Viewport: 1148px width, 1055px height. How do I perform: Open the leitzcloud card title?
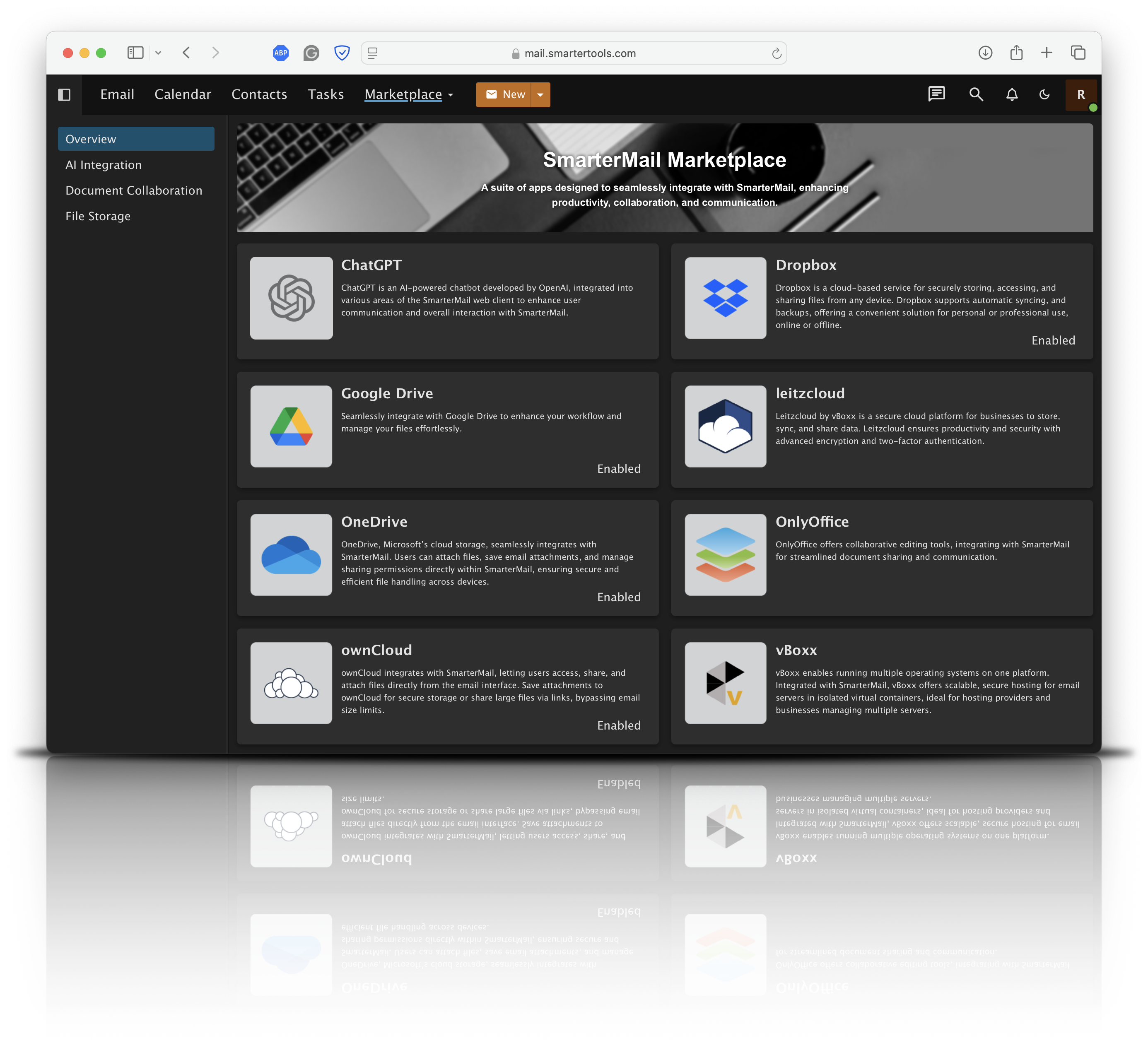[810, 393]
